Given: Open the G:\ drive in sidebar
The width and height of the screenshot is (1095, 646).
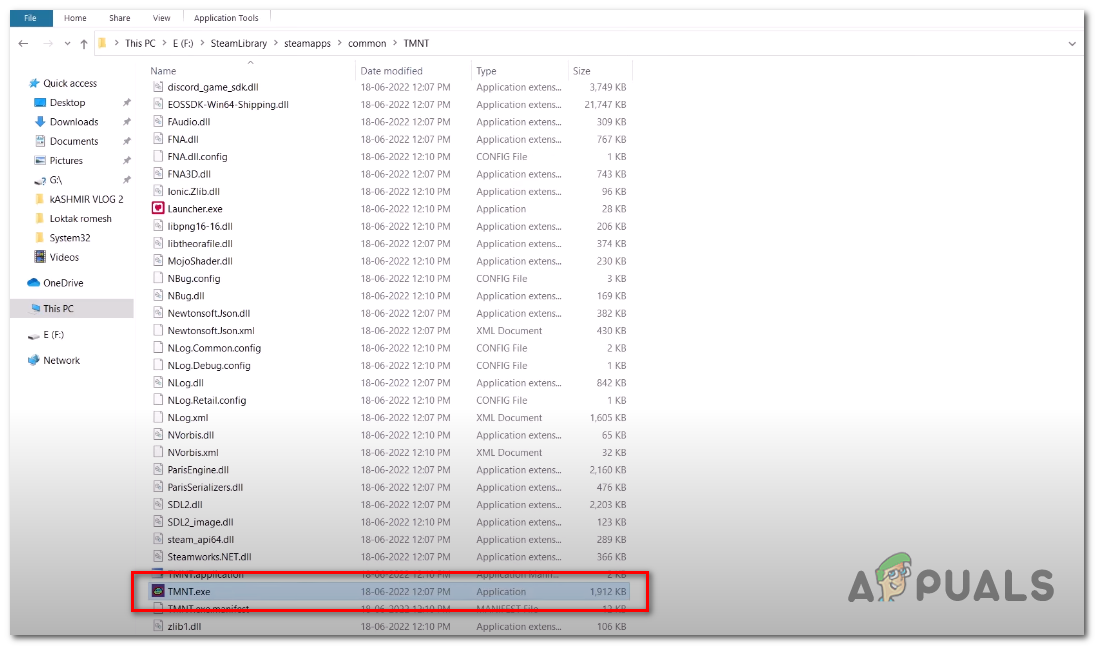Looking at the screenshot, I should tap(55, 180).
